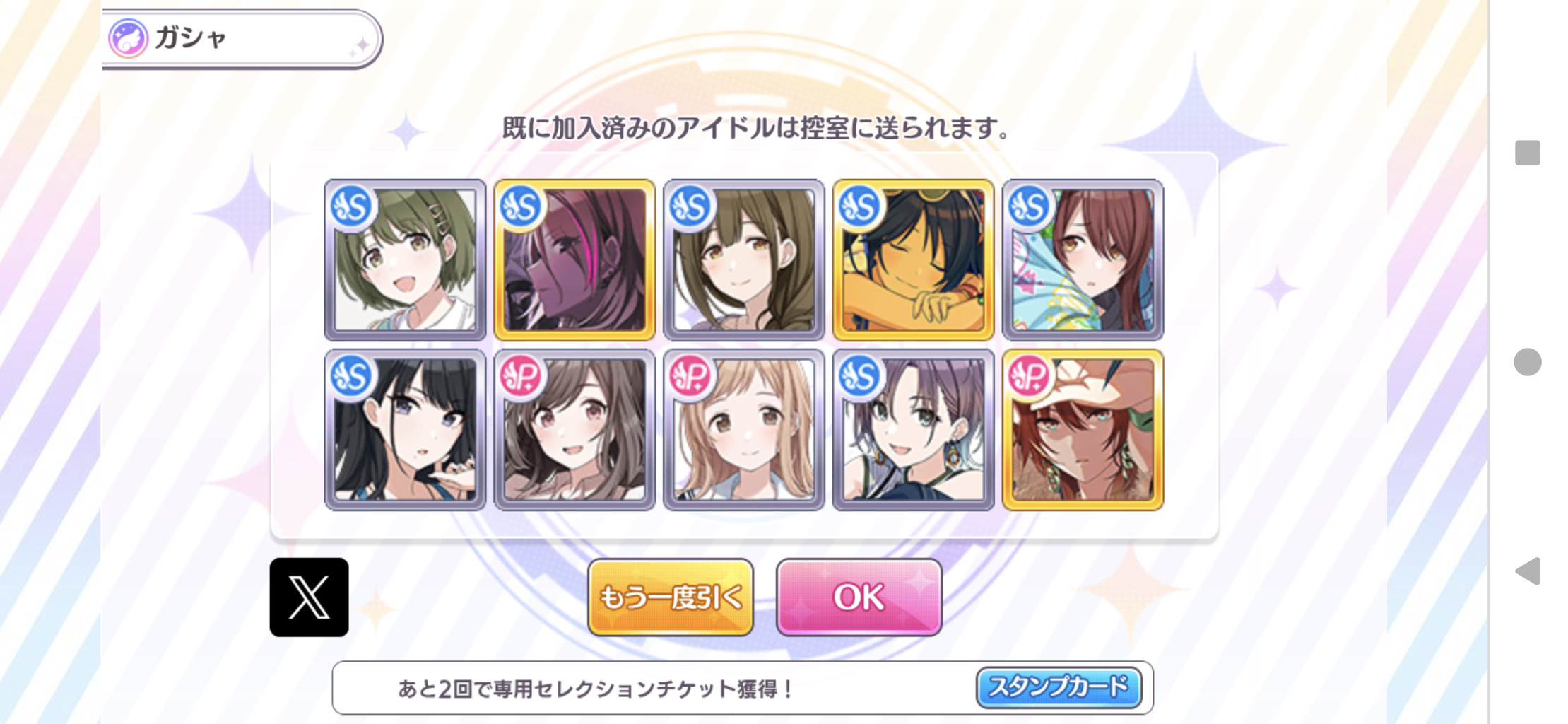
Task: Open the スタンプカード stamp card
Action: point(1059,687)
